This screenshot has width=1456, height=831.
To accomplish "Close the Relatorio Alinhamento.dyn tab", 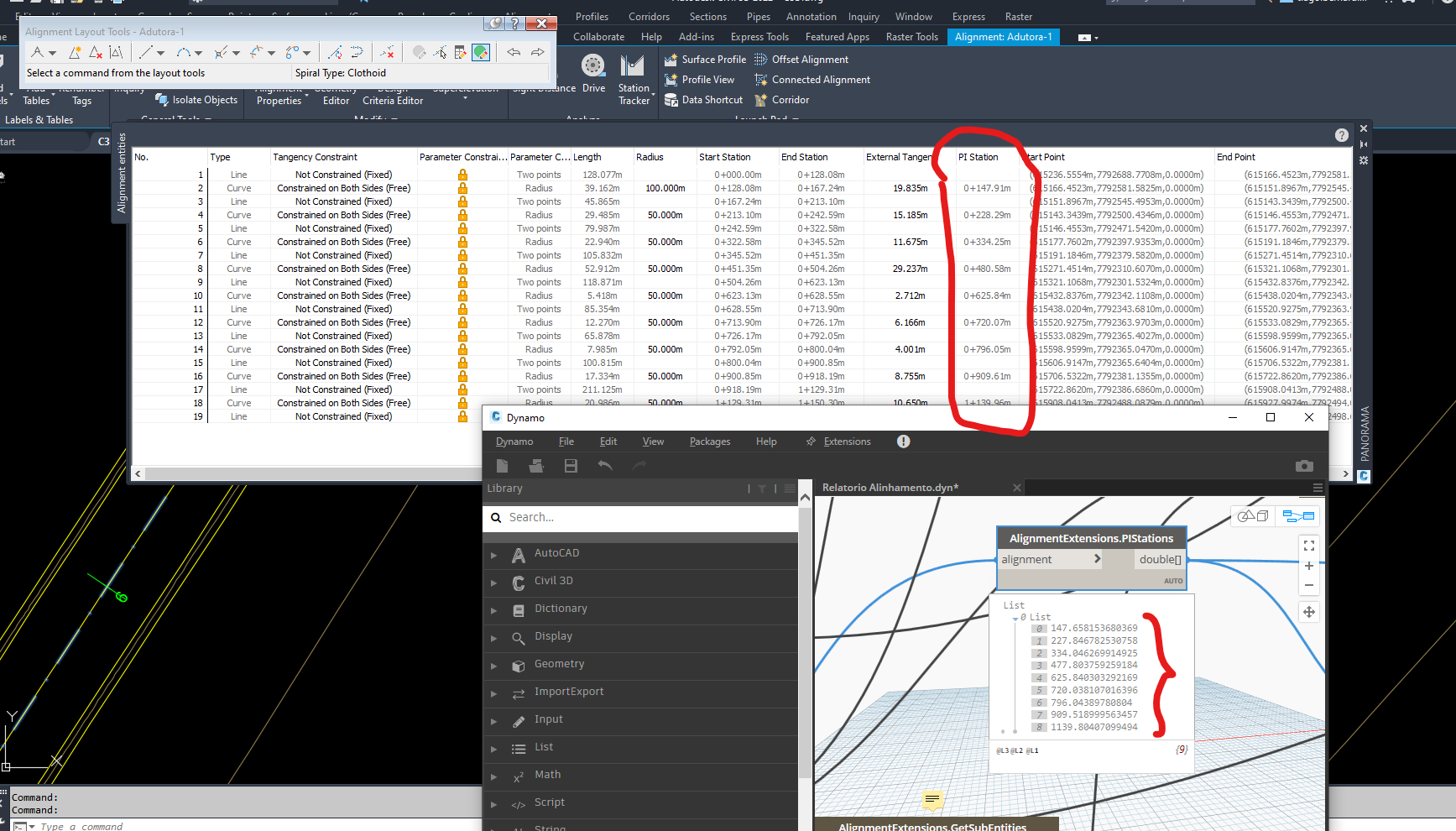I will point(1017,488).
